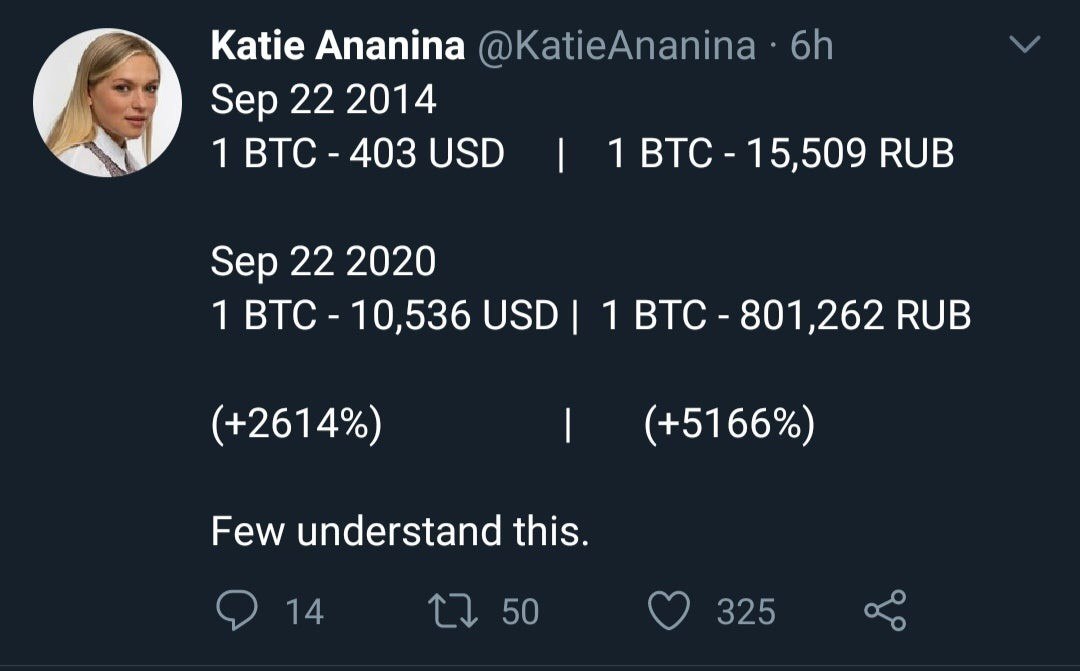Click the display name Katie Ananina
The image size is (1080, 671).
338,46
